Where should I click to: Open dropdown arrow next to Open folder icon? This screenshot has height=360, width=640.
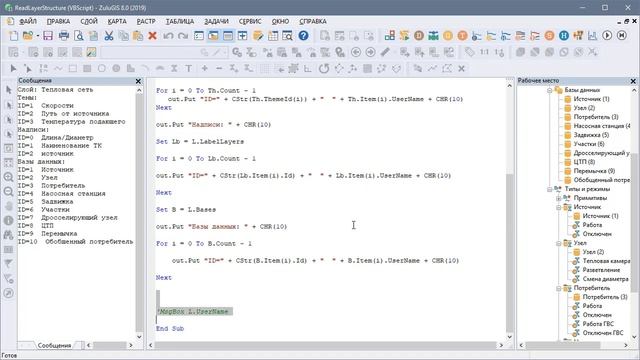pyautogui.click(x=38, y=36)
